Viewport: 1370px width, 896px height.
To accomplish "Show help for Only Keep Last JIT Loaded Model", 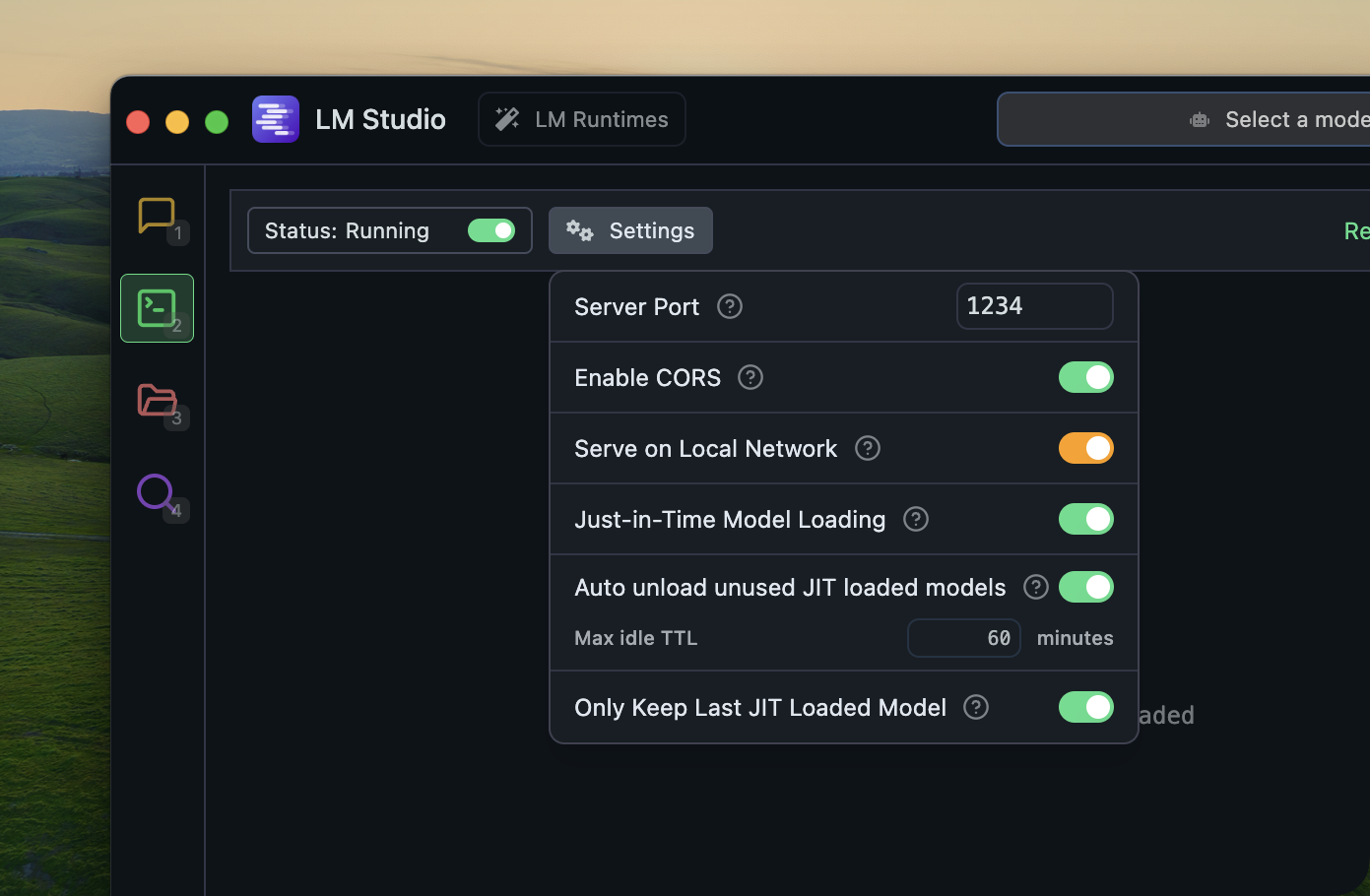I will pos(976,707).
